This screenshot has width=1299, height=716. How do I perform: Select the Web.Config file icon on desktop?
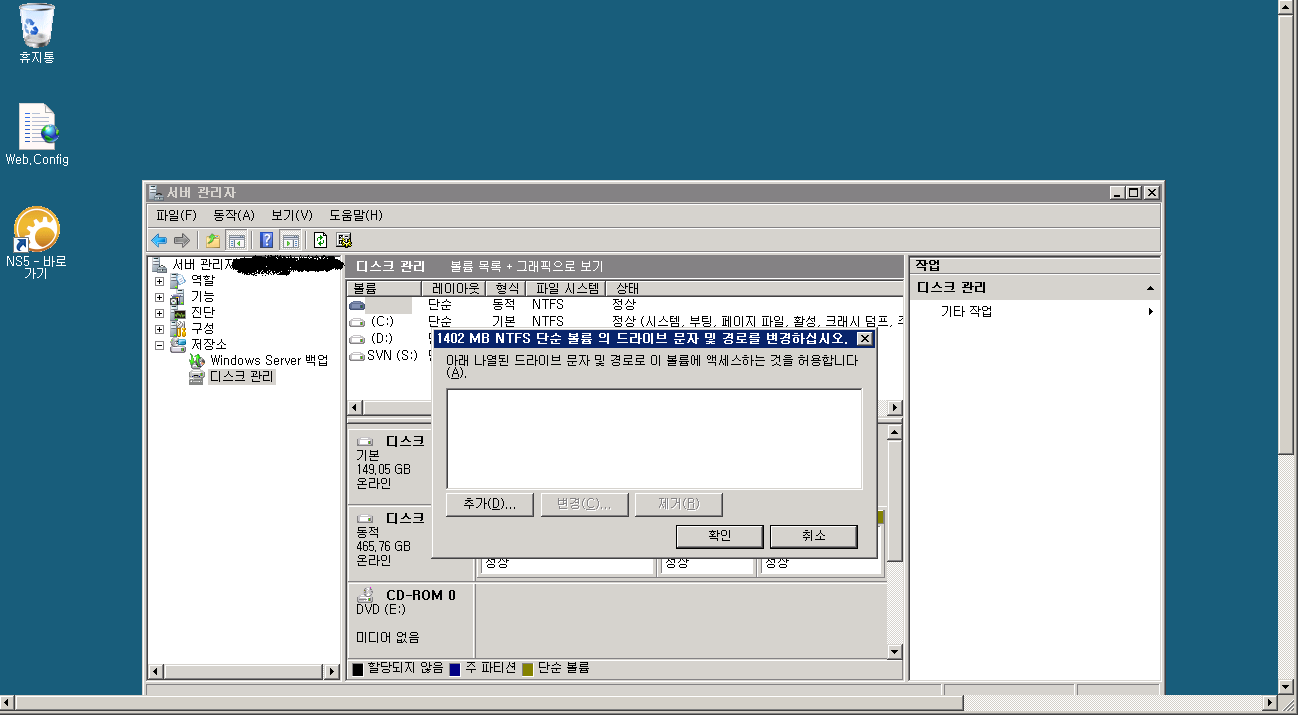(x=37, y=128)
